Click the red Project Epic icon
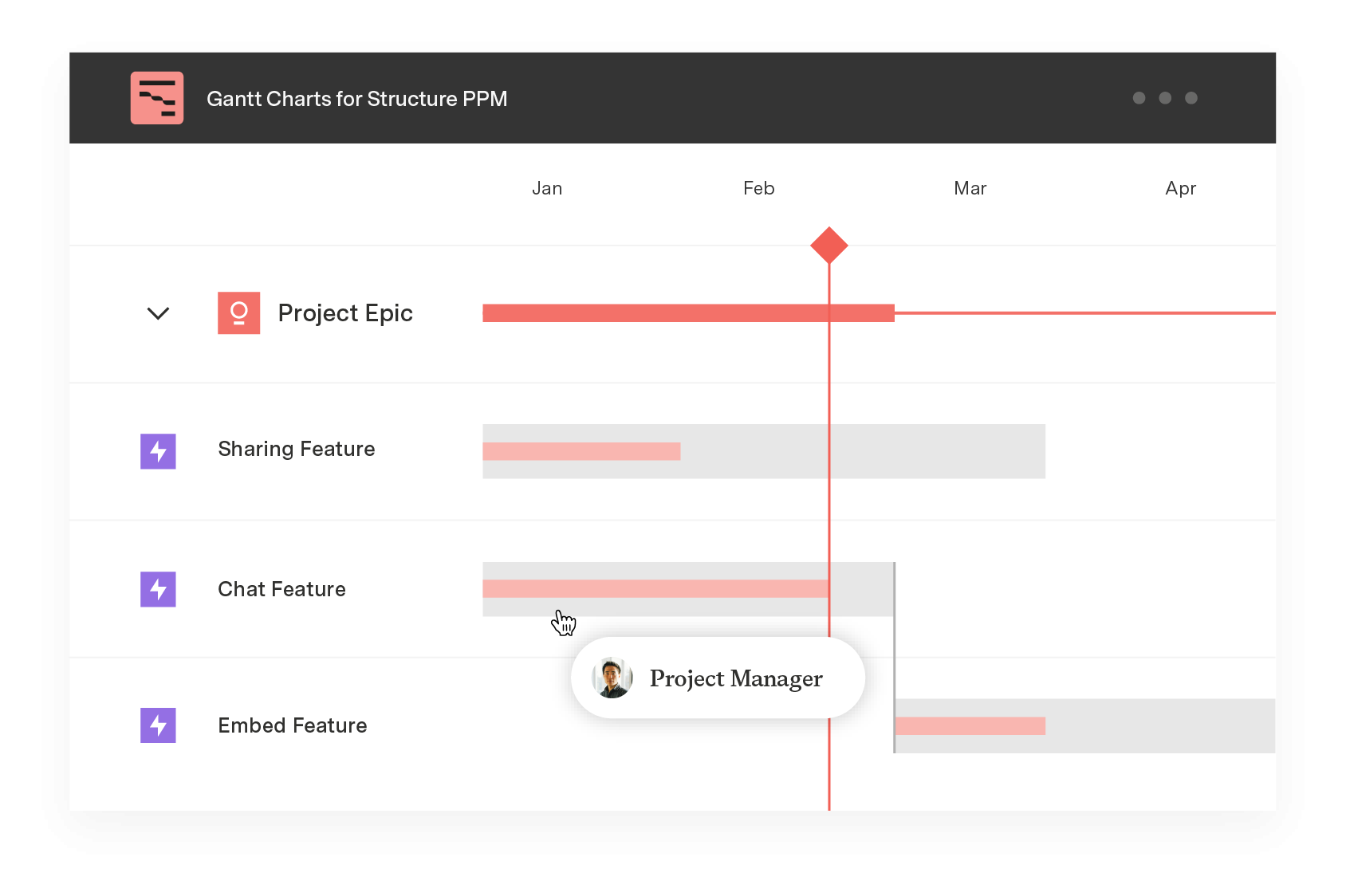1346x896 pixels. (x=238, y=312)
